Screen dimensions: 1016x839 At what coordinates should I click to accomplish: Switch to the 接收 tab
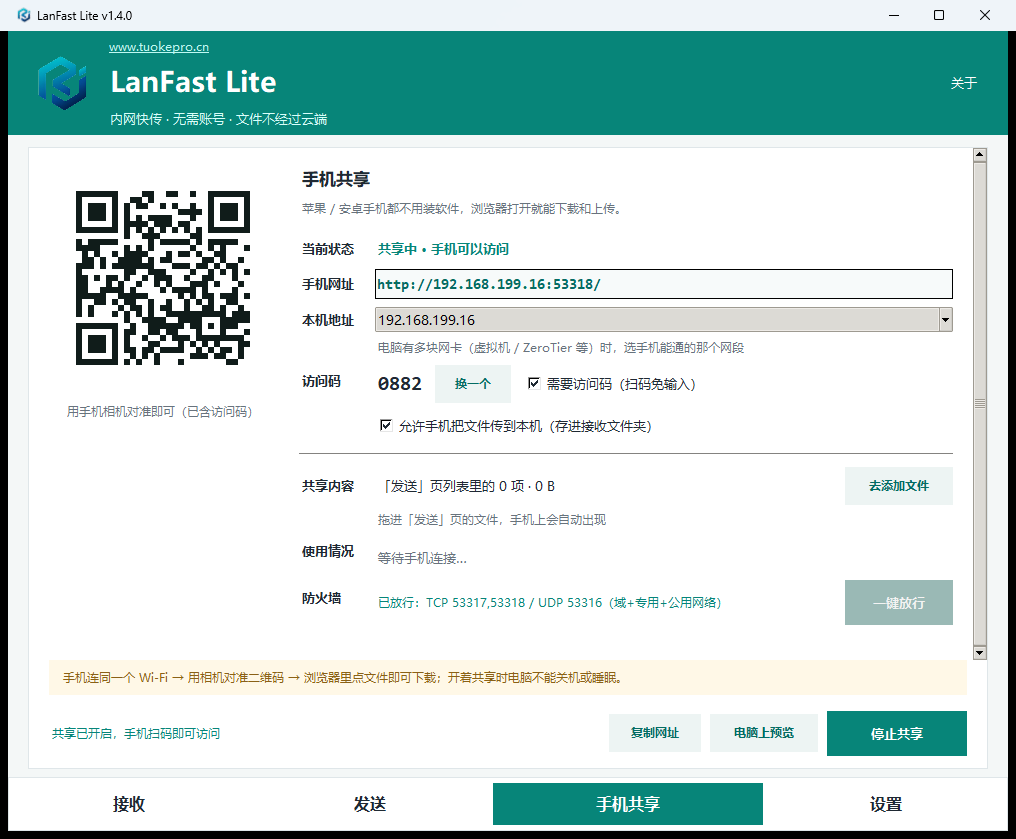tap(129, 804)
